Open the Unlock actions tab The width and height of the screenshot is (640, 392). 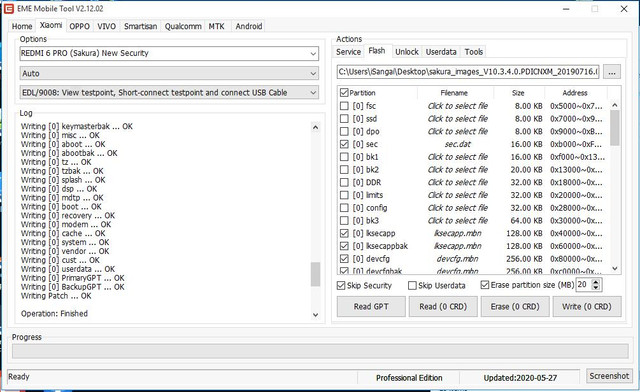click(x=407, y=52)
